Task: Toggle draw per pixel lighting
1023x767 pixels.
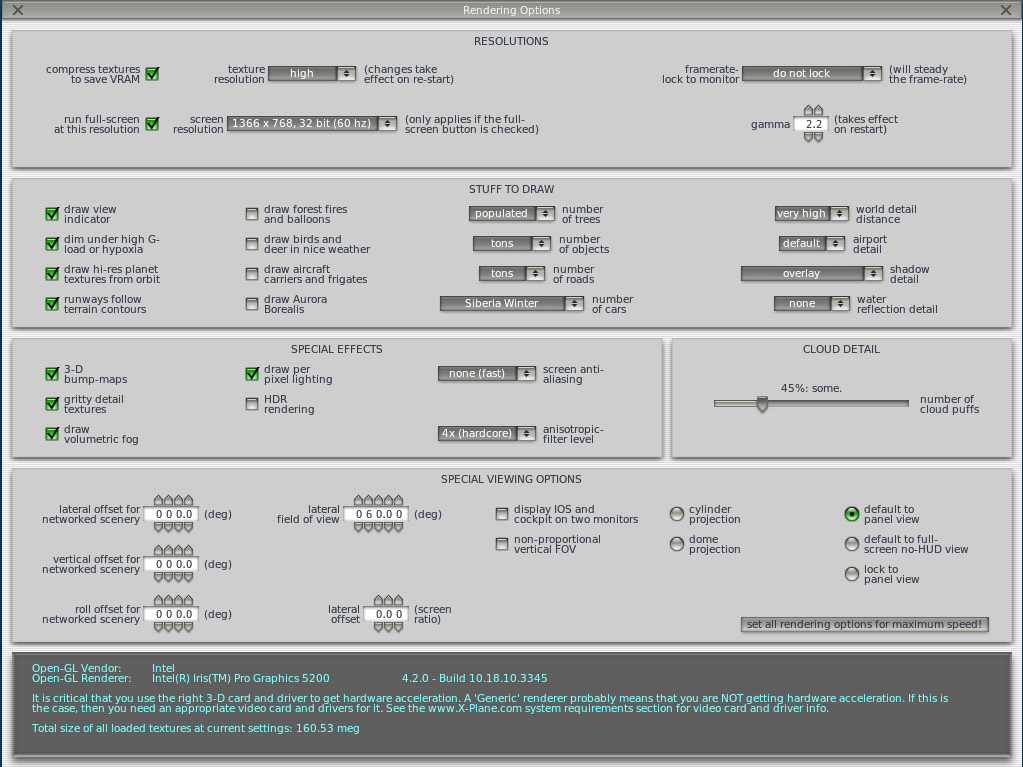Action: tap(252, 374)
